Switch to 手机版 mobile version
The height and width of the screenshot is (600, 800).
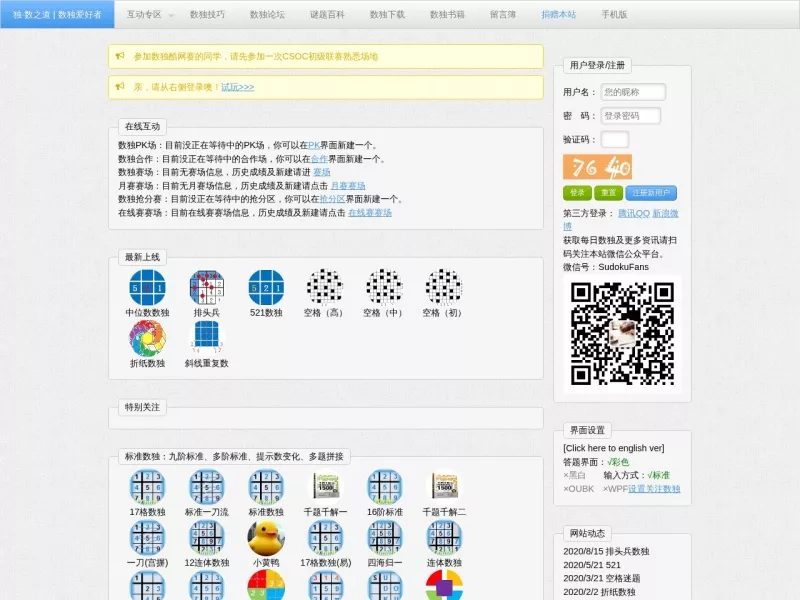(614, 14)
